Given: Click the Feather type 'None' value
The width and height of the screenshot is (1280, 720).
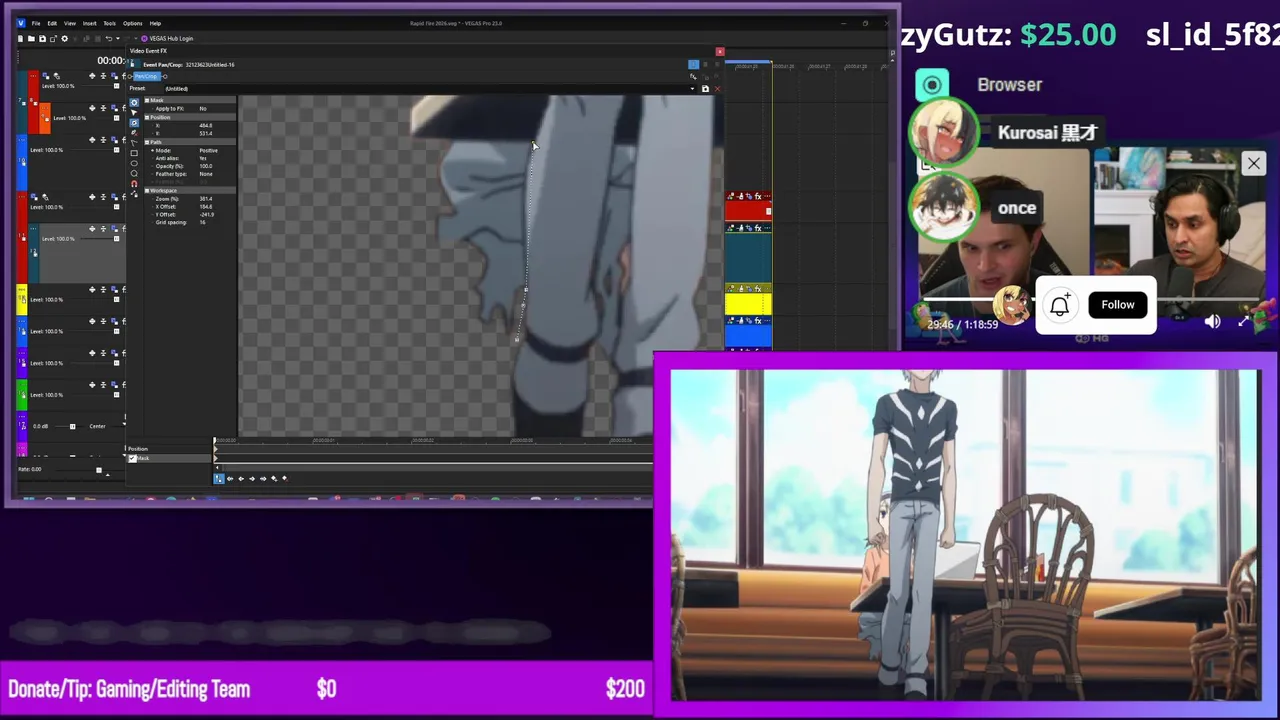Looking at the screenshot, I should 206,174.
